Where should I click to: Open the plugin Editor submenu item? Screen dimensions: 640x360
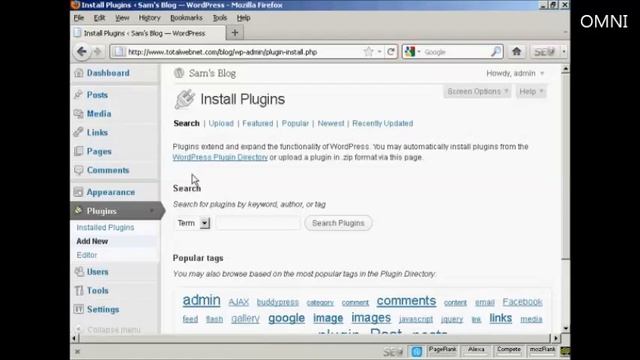coord(87,255)
